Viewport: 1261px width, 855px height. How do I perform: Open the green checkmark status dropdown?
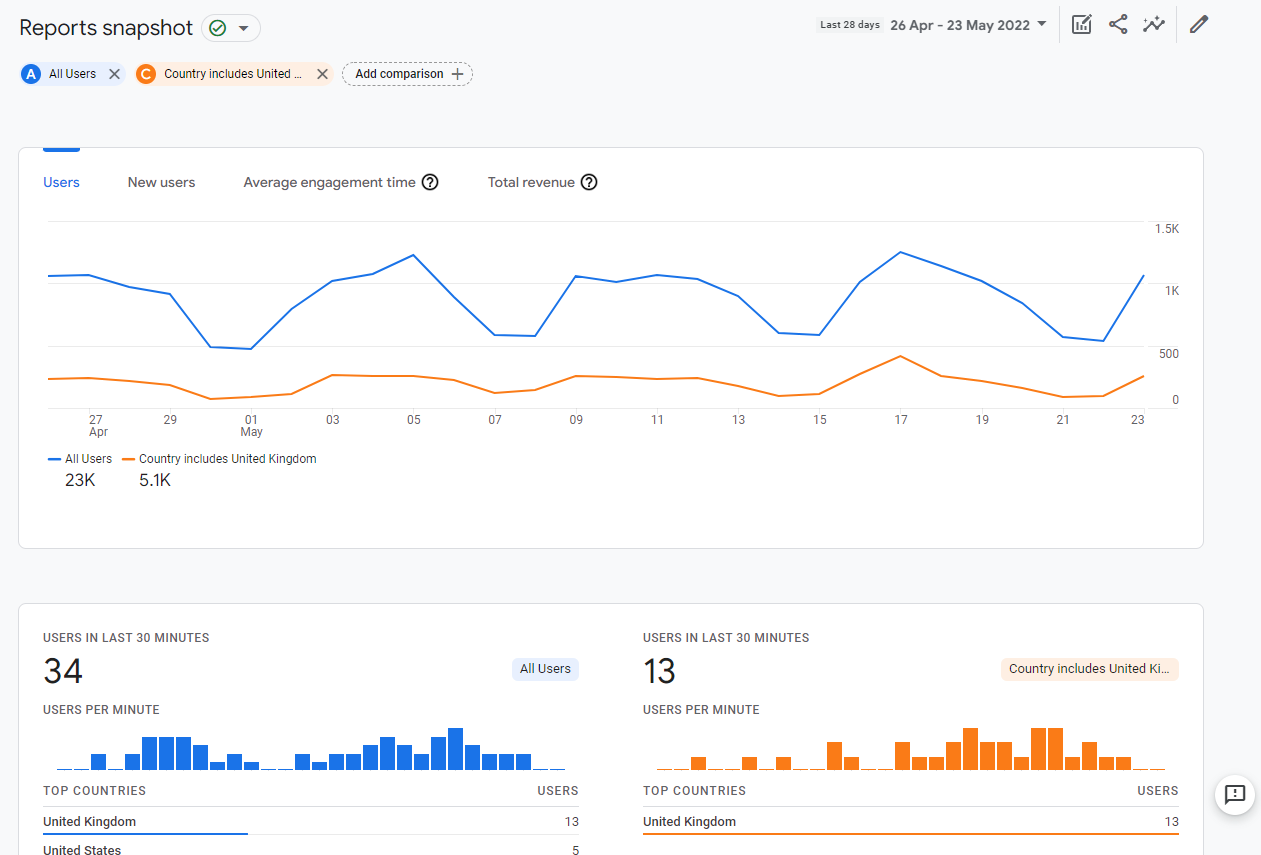(231, 28)
